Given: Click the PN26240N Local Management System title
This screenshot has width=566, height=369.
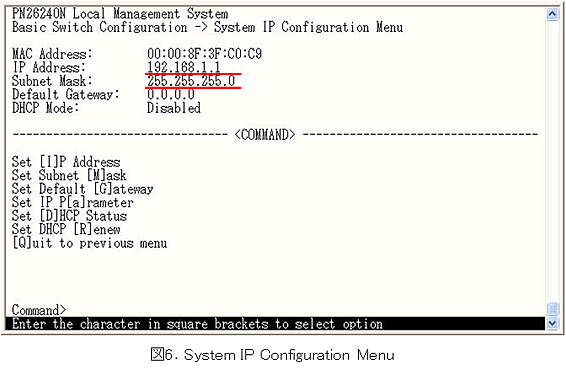Looking at the screenshot, I should pyautogui.click(x=120, y=14).
